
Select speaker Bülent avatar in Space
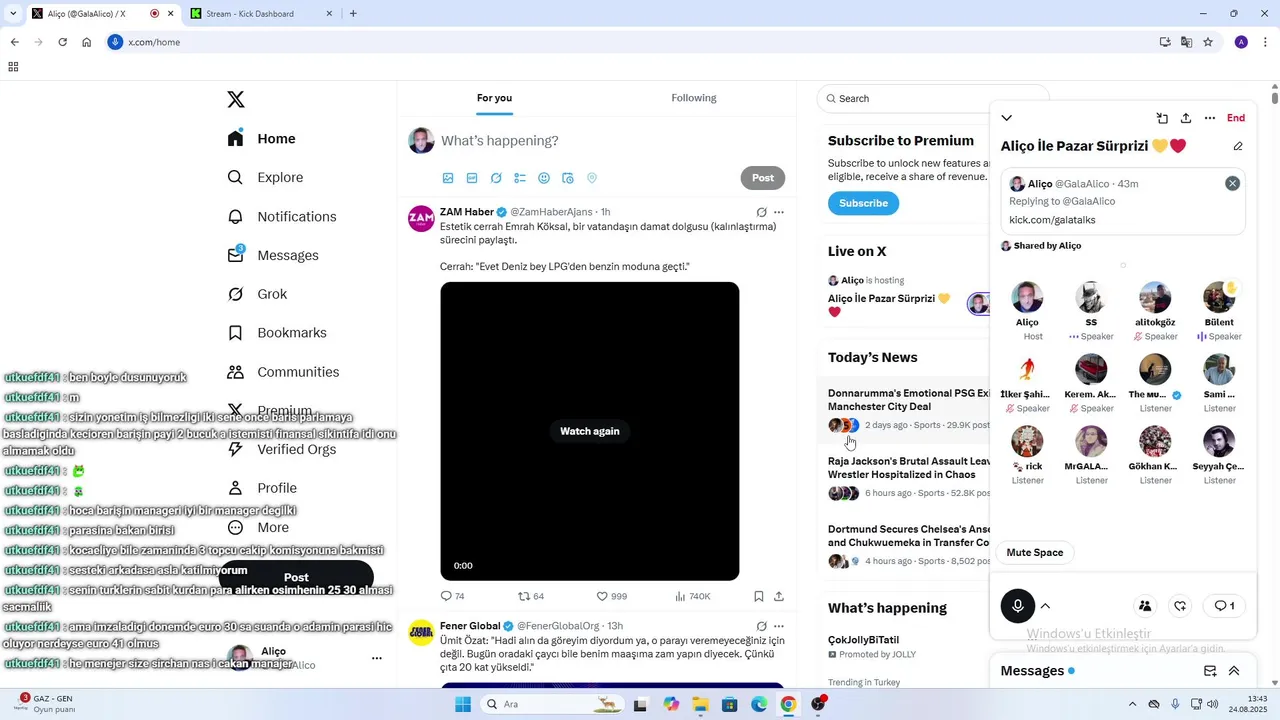(1219, 297)
